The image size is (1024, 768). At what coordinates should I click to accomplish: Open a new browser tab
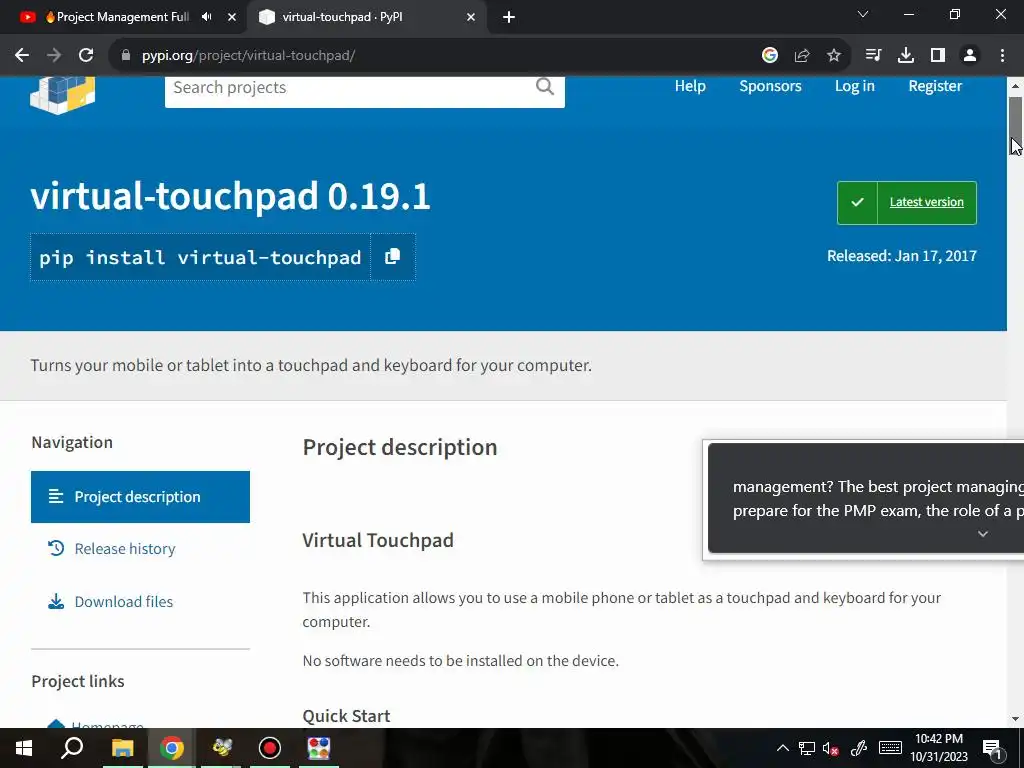point(509,18)
